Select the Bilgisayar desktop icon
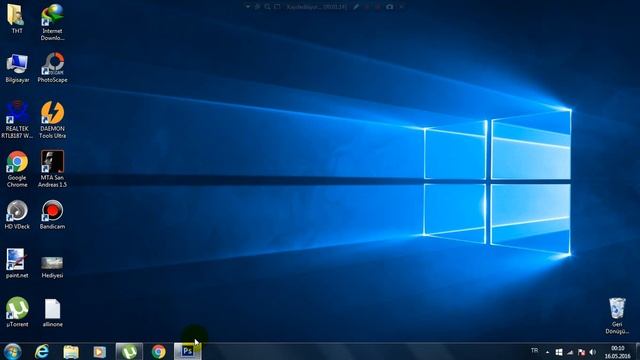 click(x=17, y=68)
